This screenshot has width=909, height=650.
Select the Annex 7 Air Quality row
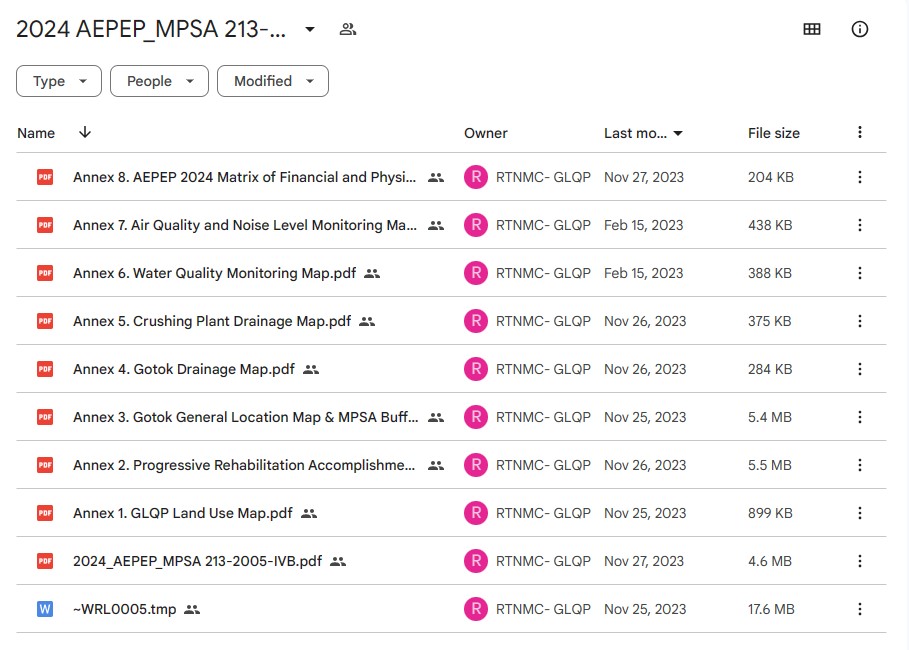tap(451, 225)
